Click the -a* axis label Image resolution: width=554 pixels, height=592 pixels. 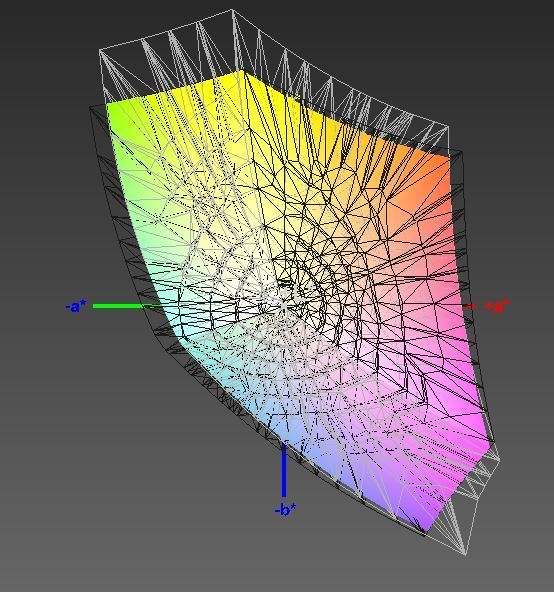tap(76, 306)
